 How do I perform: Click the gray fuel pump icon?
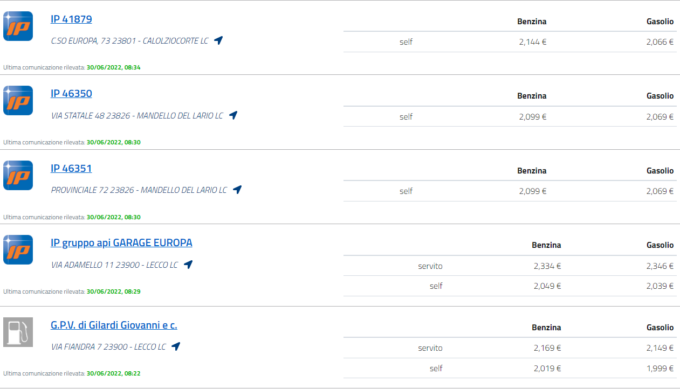point(18,332)
